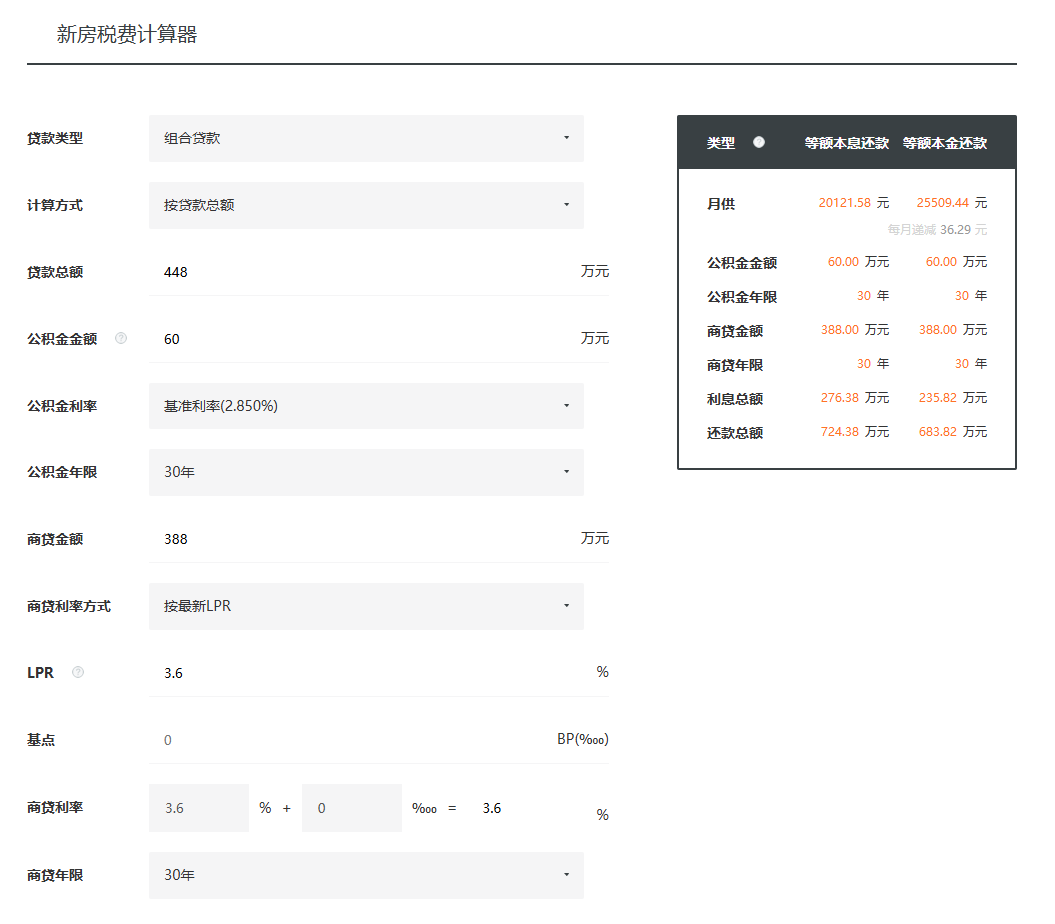Click the 贷款总额 input field showing 448

360,272
